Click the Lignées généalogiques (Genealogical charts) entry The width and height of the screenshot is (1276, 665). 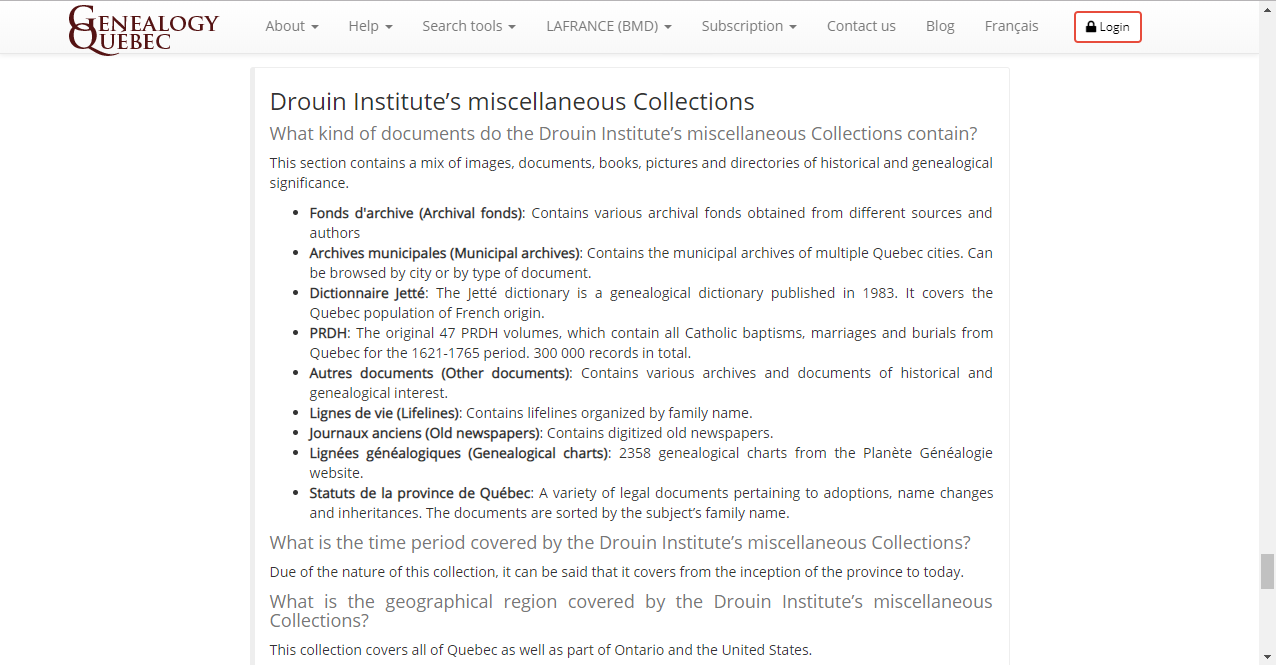(x=459, y=453)
